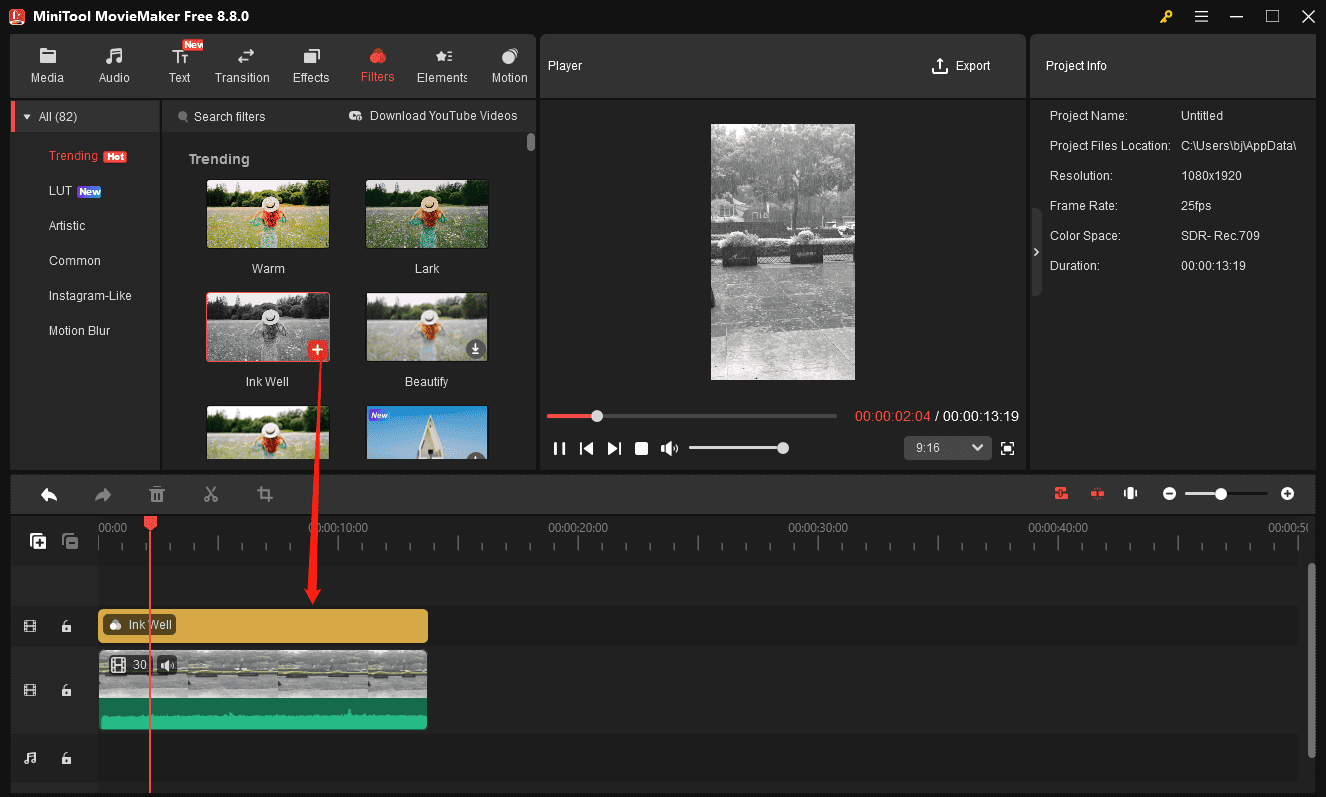Skip to previous frame
Image resolution: width=1326 pixels, height=797 pixels.
tap(587, 448)
